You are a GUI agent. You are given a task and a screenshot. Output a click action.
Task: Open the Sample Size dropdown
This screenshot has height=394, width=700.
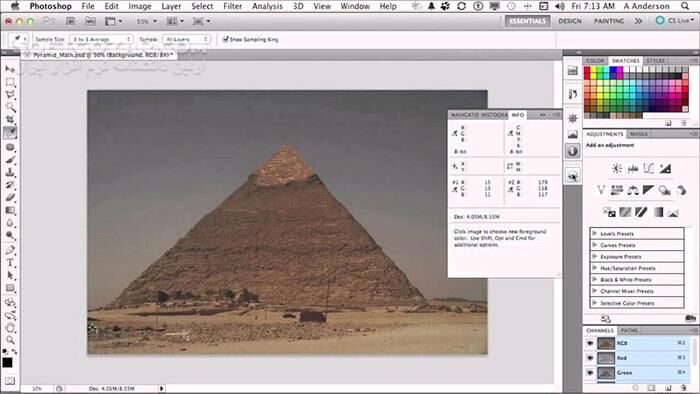[x=101, y=39]
